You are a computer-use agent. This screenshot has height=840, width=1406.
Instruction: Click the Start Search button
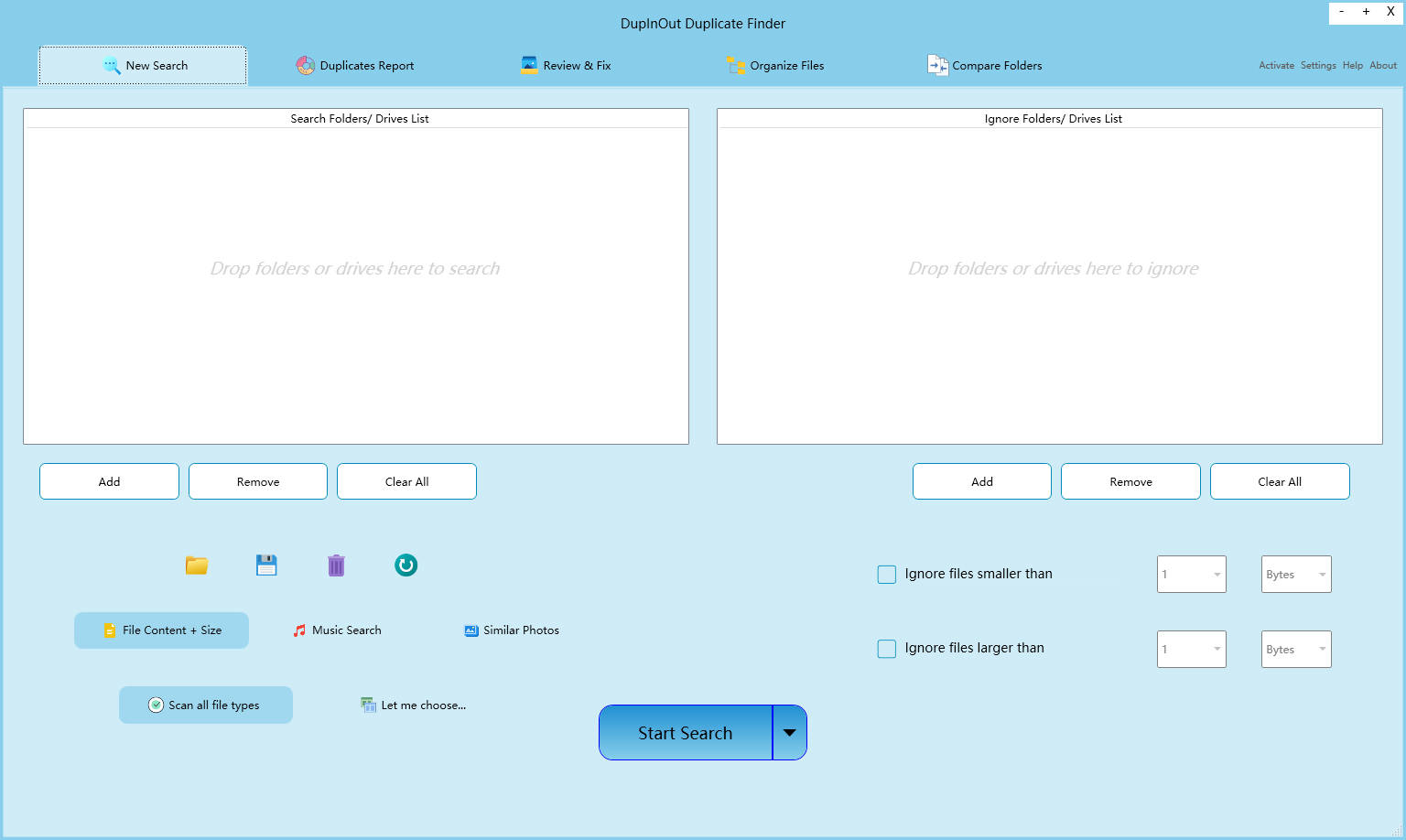point(686,733)
